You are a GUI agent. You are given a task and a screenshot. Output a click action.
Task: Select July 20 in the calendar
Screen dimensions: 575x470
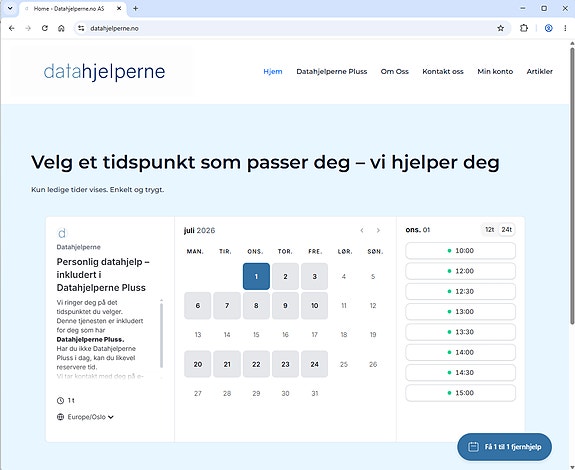pyautogui.click(x=198, y=364)
